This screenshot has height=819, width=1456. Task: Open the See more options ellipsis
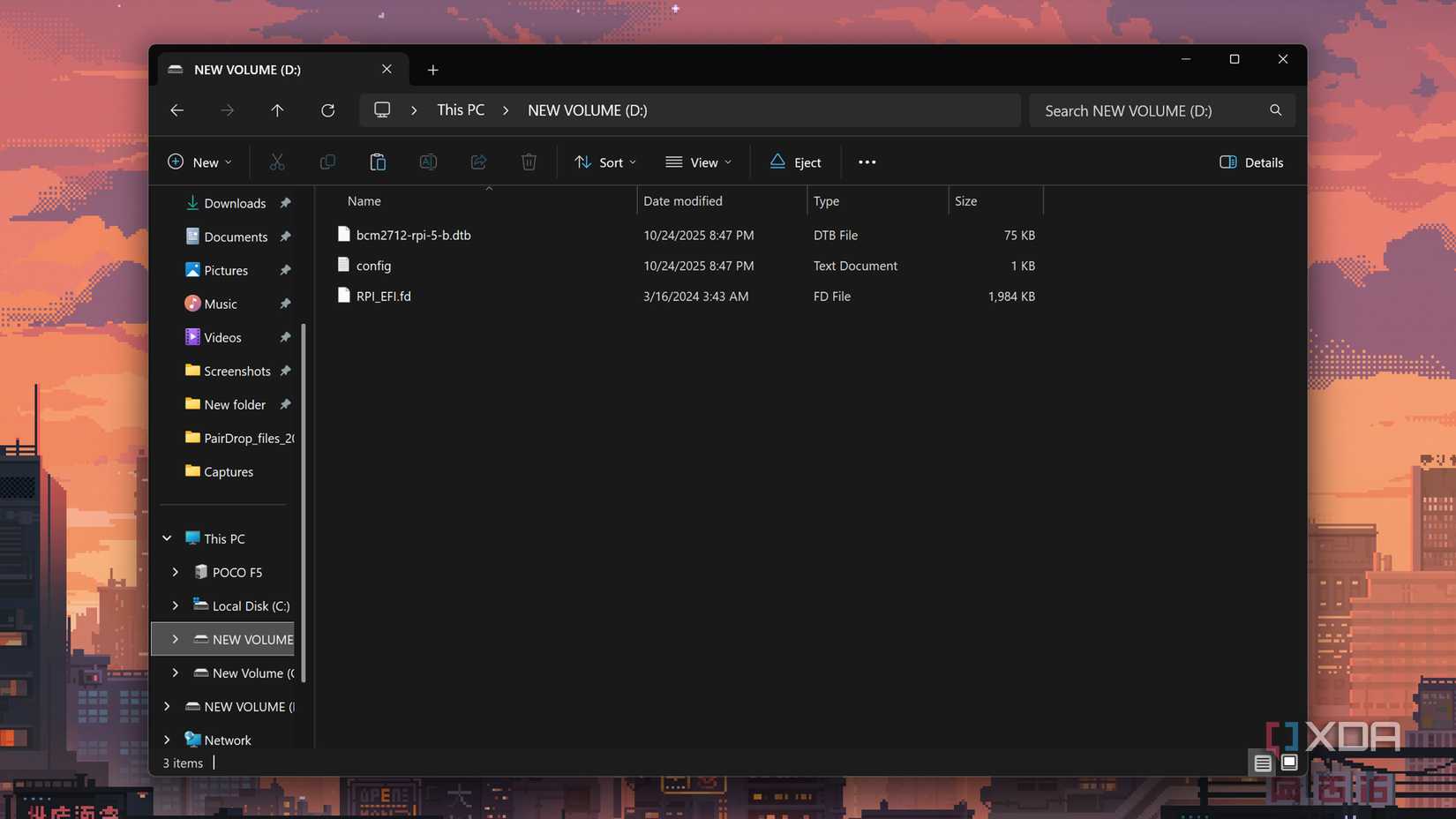pyautogui.click(x=867, y=162)
